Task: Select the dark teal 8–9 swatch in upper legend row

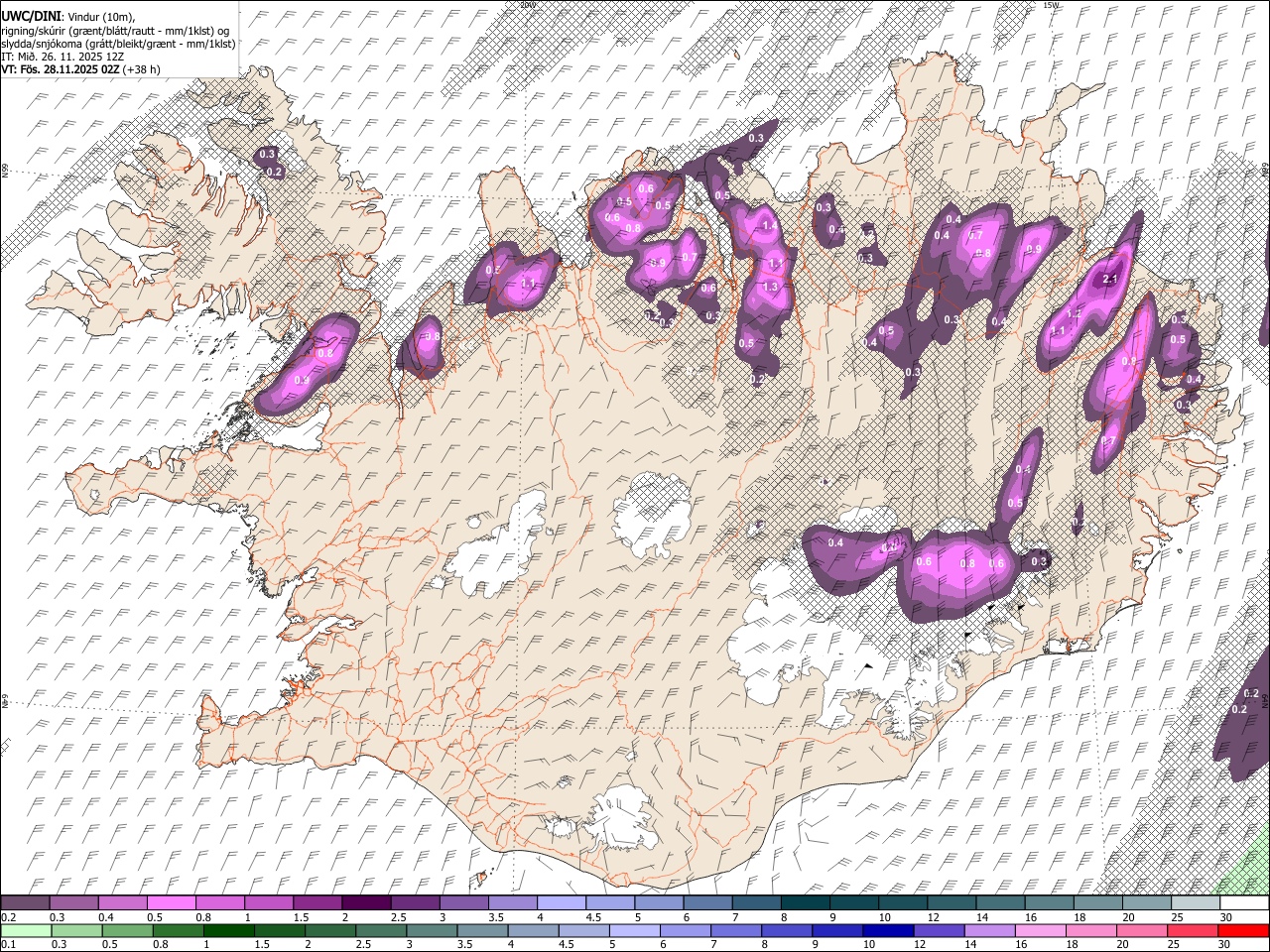Action: [x=806, y=903]
